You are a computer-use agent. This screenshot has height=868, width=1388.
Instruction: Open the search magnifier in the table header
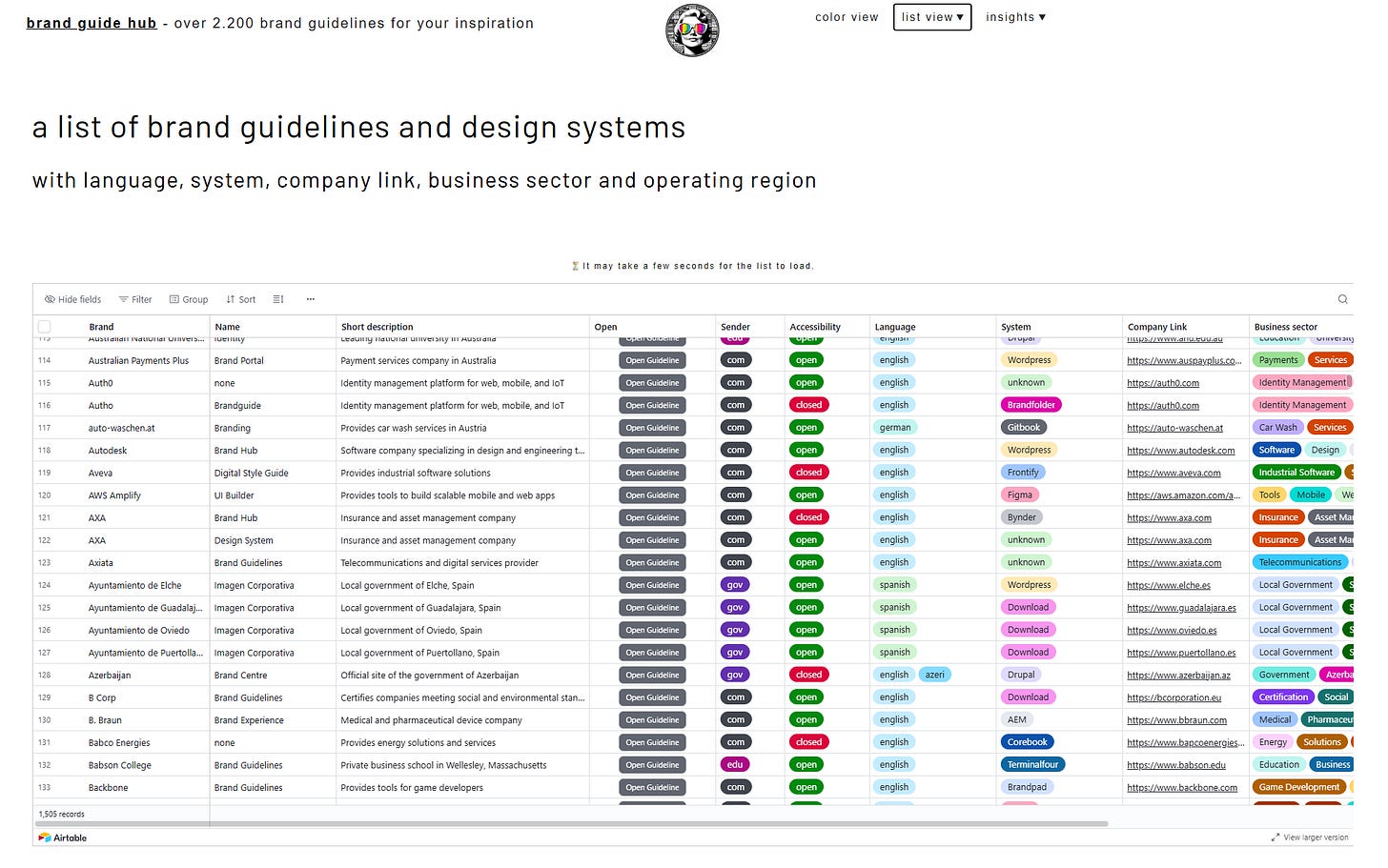(x=1342, y=299)
